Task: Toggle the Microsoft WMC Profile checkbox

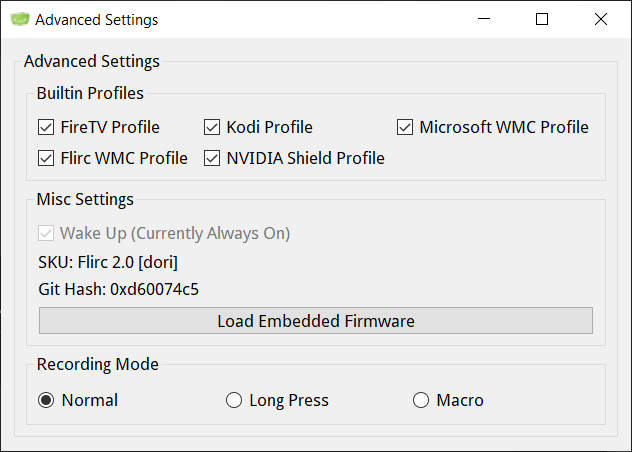Action: coord(405,127)
